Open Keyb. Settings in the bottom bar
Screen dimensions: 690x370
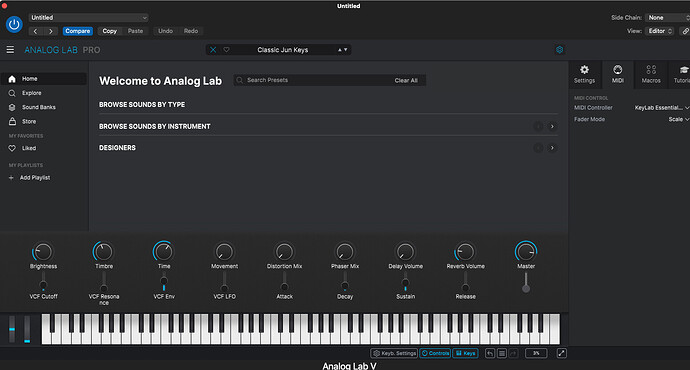pyautogui.click(x=394, y=353)
